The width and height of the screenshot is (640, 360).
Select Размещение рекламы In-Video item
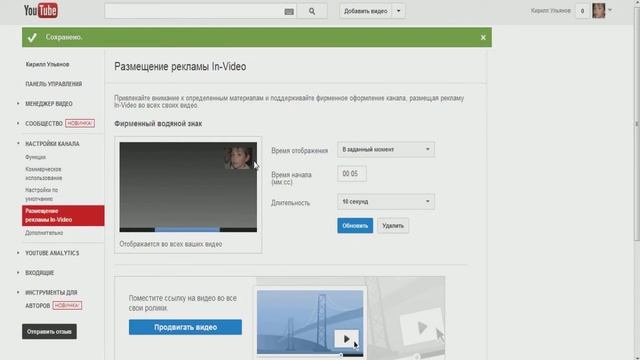point(63,216)
